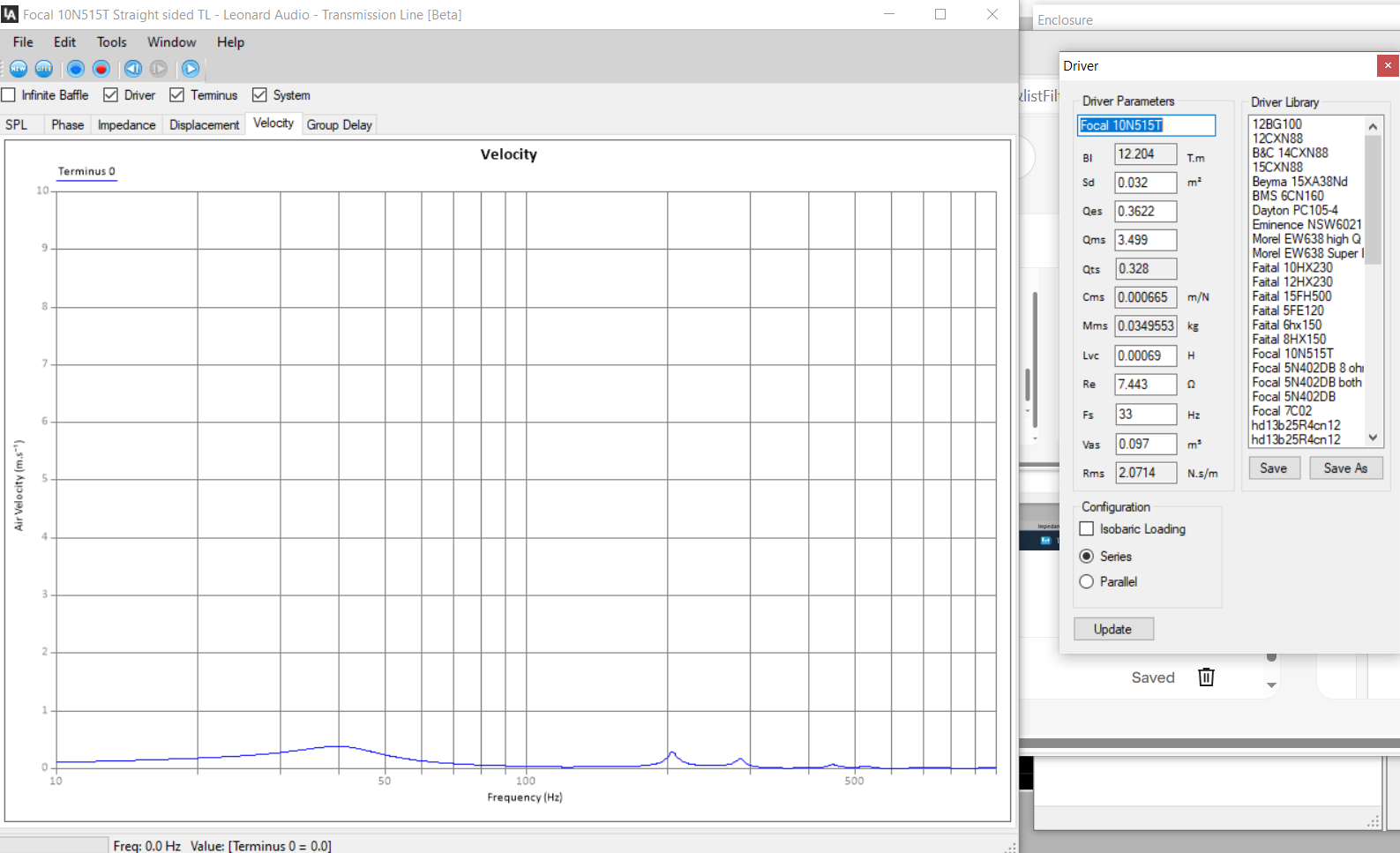Click the Sd value field 0.032

click(1145, 183)
